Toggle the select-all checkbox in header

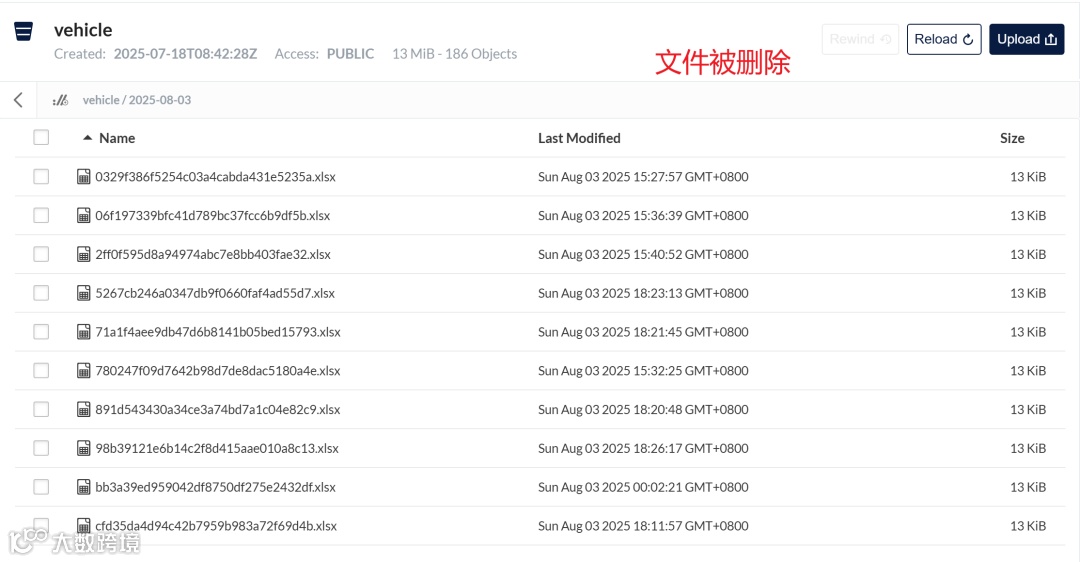(41, 138)
